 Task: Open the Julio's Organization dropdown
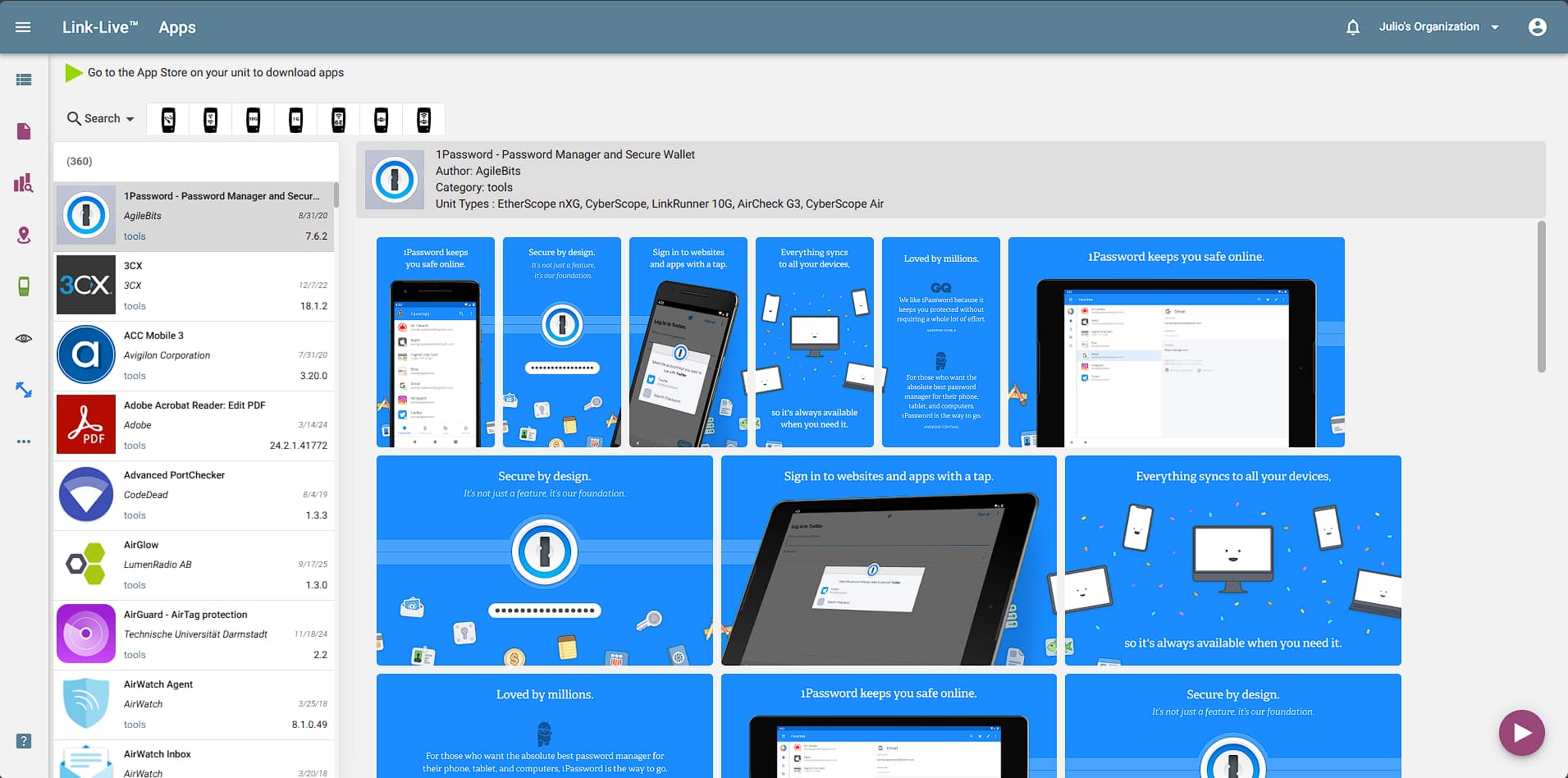click(x=1438, y=26)
